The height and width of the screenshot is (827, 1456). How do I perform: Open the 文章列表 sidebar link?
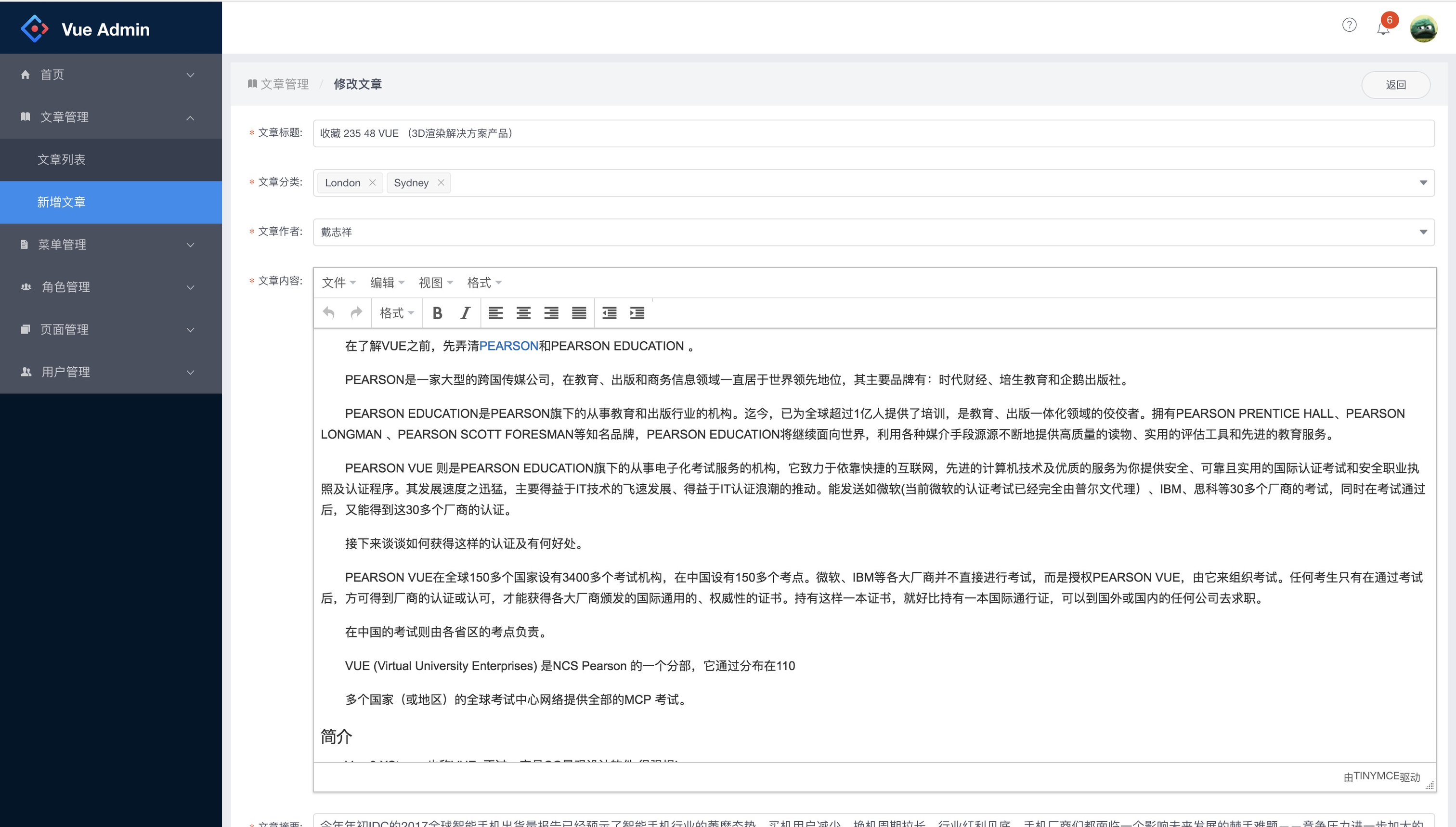61,160
